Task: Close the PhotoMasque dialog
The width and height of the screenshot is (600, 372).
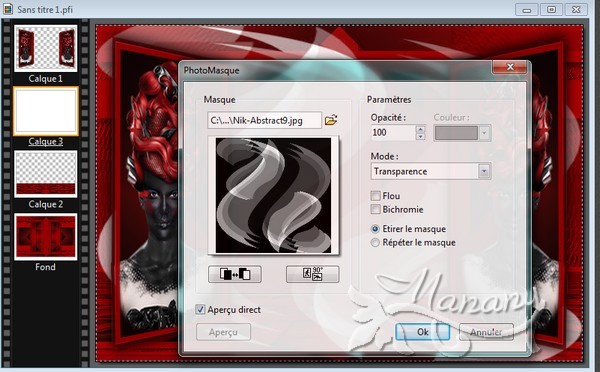Action: click(x=510, y=67)
